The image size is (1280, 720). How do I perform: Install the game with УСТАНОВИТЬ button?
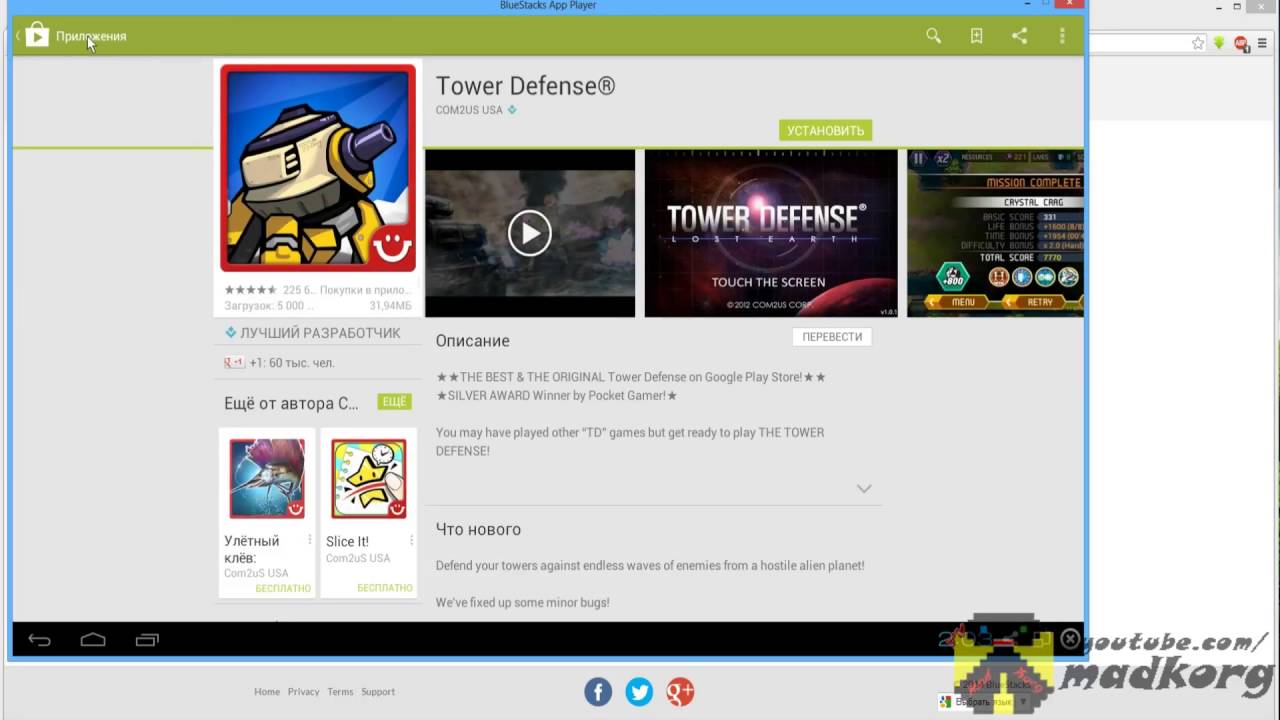[825, 130]
